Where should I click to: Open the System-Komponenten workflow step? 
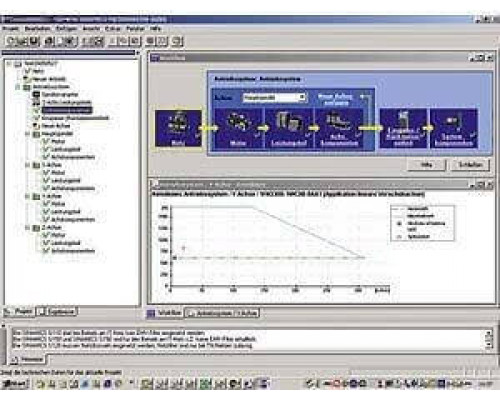(x=454, y=129)
